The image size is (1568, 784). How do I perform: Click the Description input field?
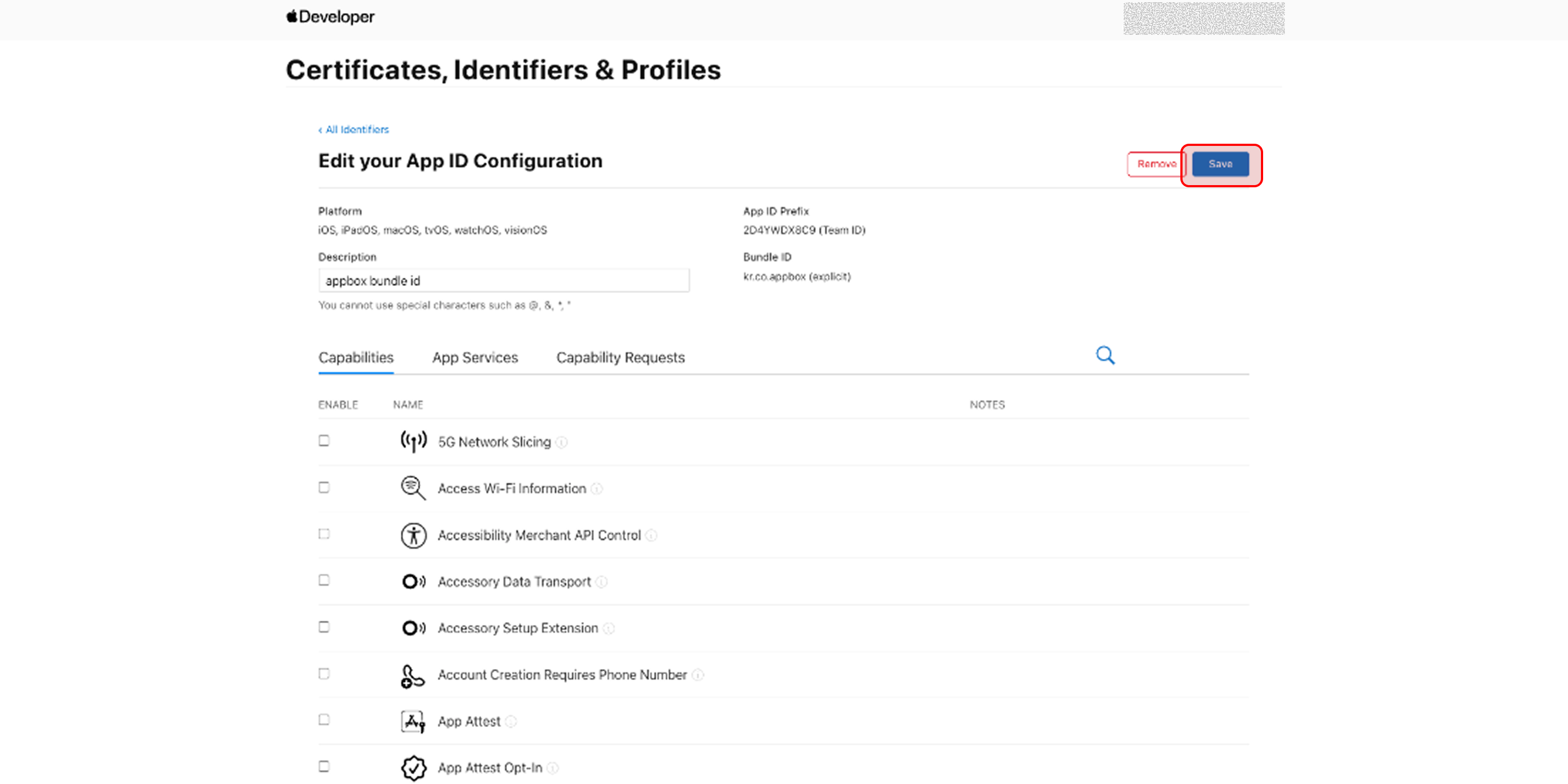504,280
